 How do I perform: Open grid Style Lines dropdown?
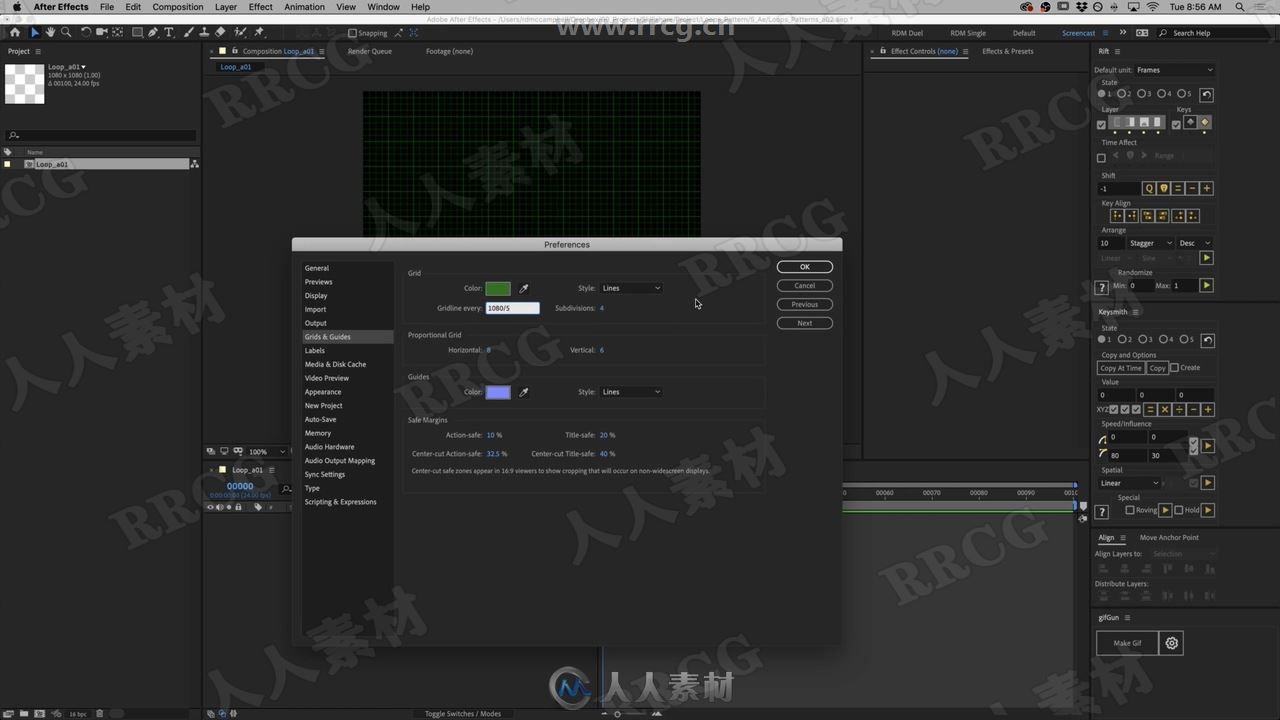631,288
